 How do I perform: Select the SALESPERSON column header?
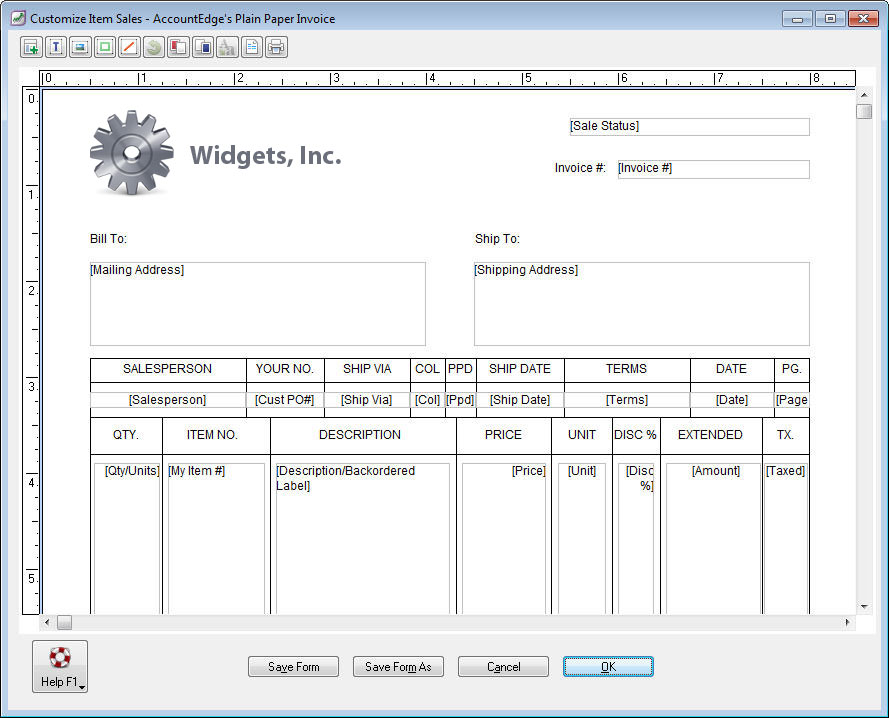point(167,369)
